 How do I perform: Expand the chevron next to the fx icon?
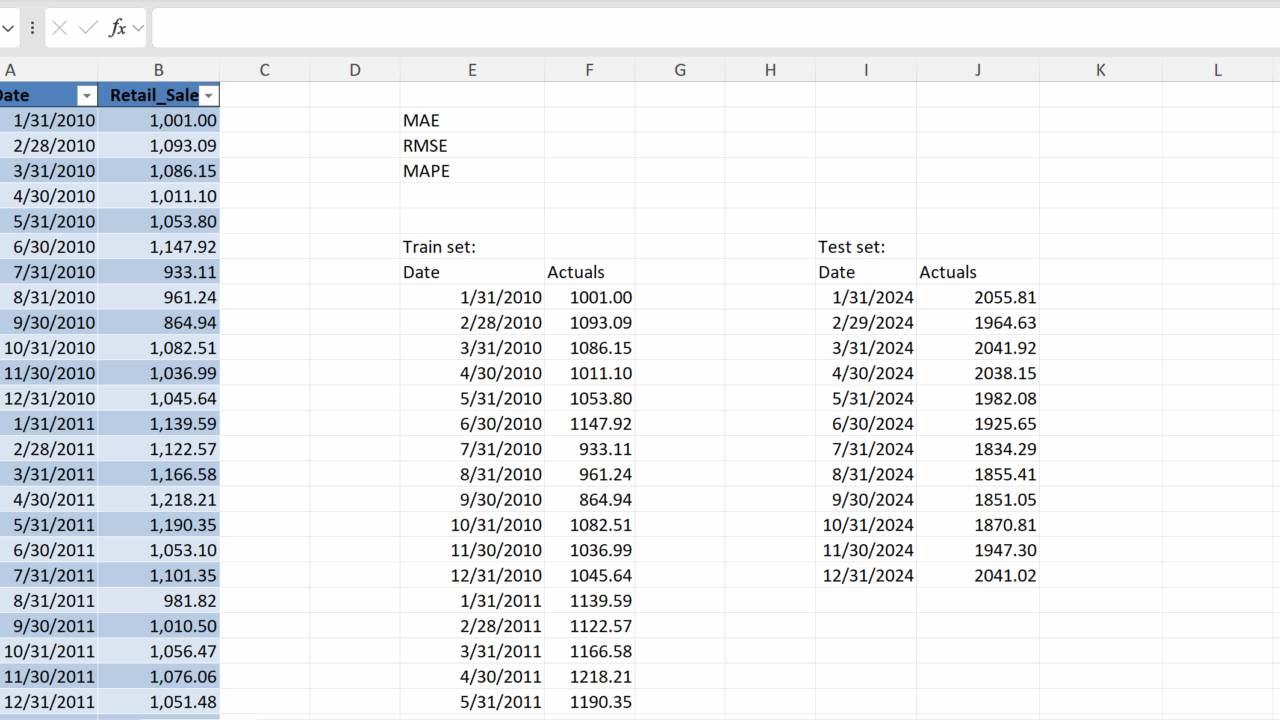137,28
